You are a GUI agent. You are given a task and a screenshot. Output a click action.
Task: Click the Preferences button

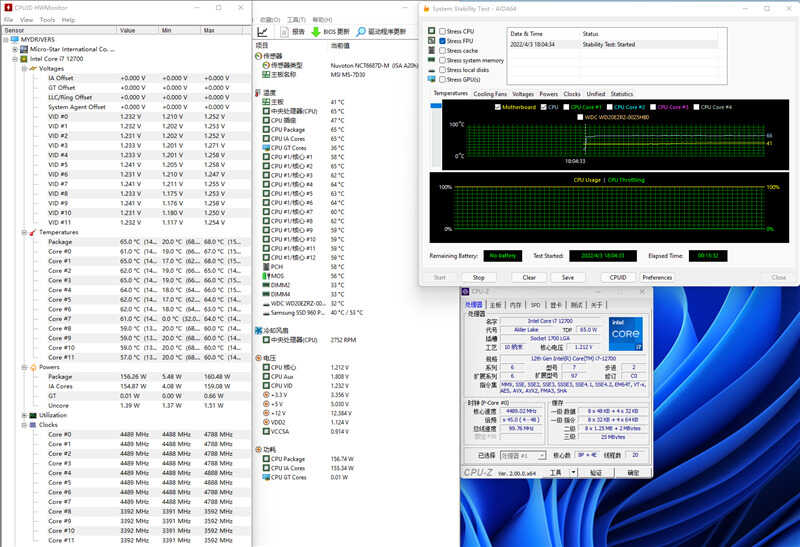657,278
